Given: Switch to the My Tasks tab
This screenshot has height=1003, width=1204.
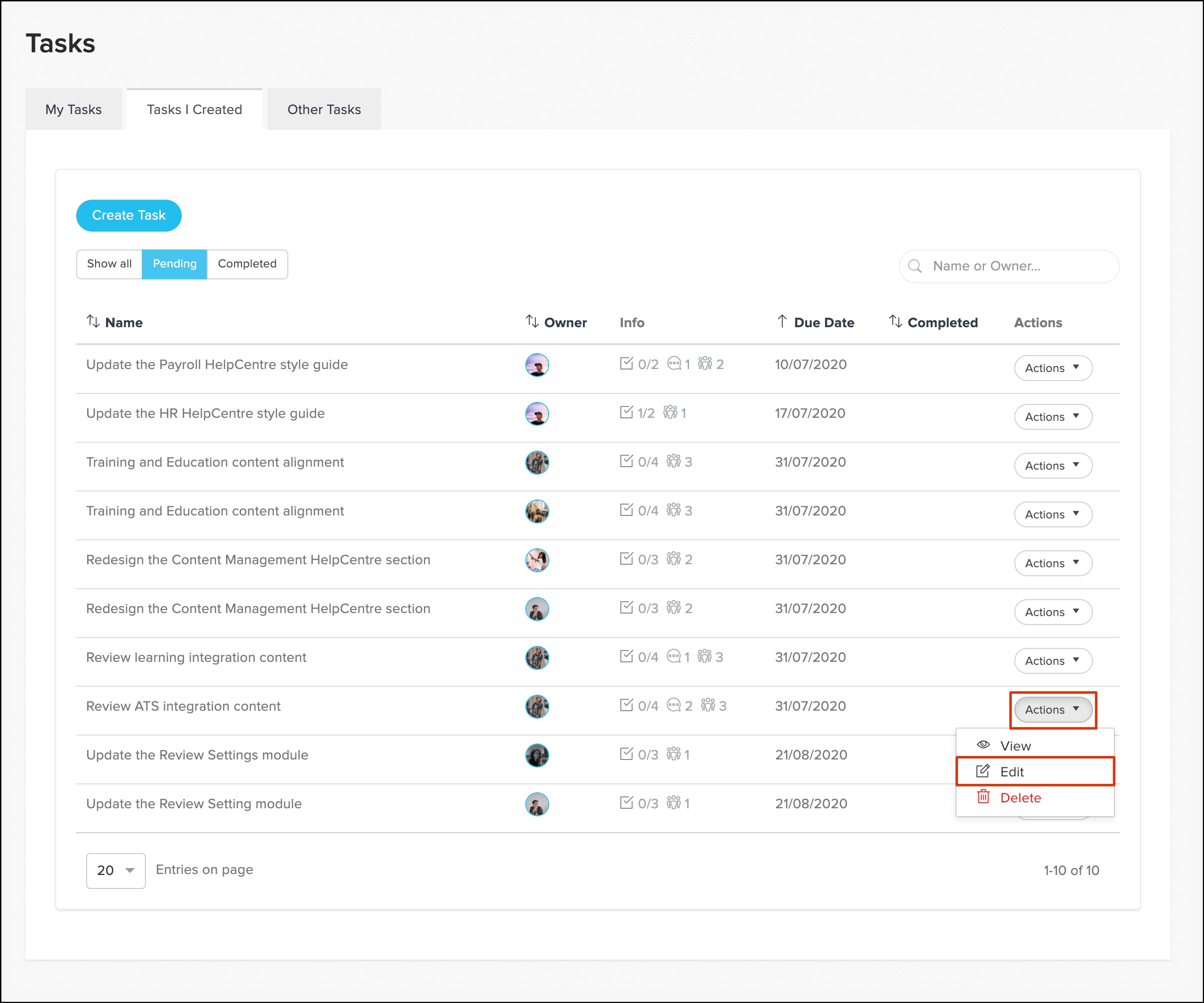Looking at the screenshot, I should coord(73,110).
